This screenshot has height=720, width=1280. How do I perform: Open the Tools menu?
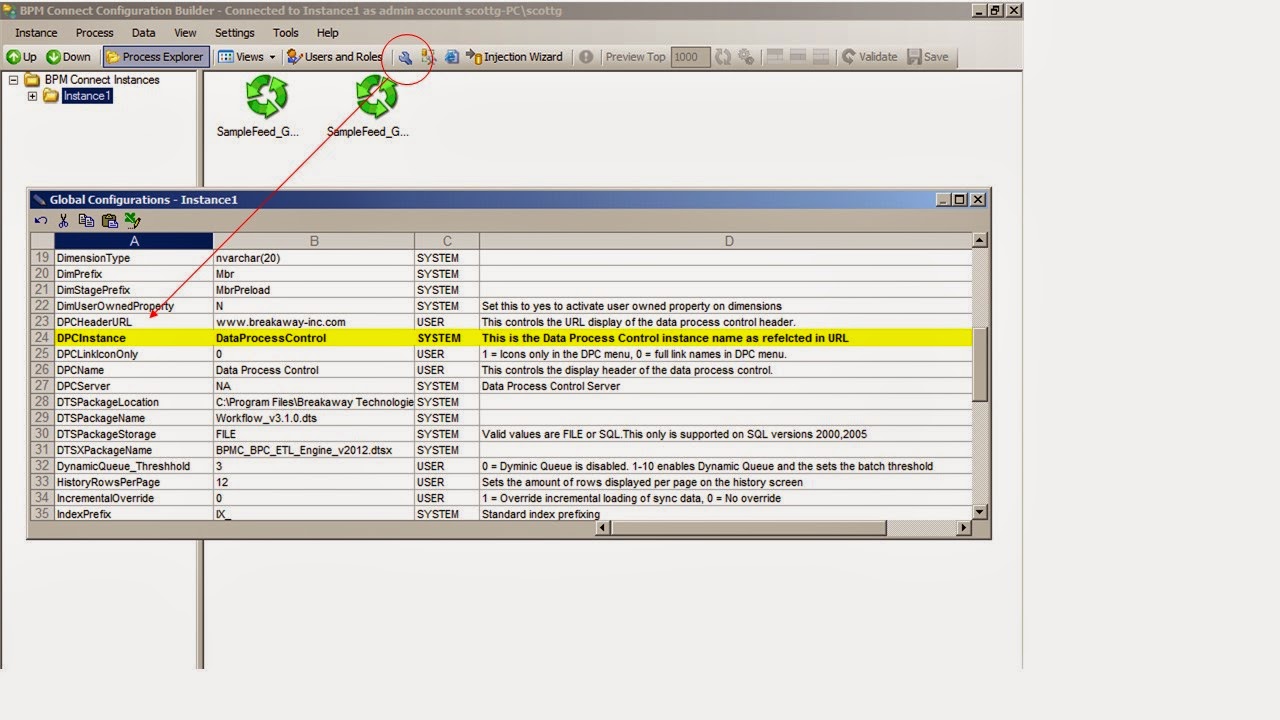click(x=285, y=32)
